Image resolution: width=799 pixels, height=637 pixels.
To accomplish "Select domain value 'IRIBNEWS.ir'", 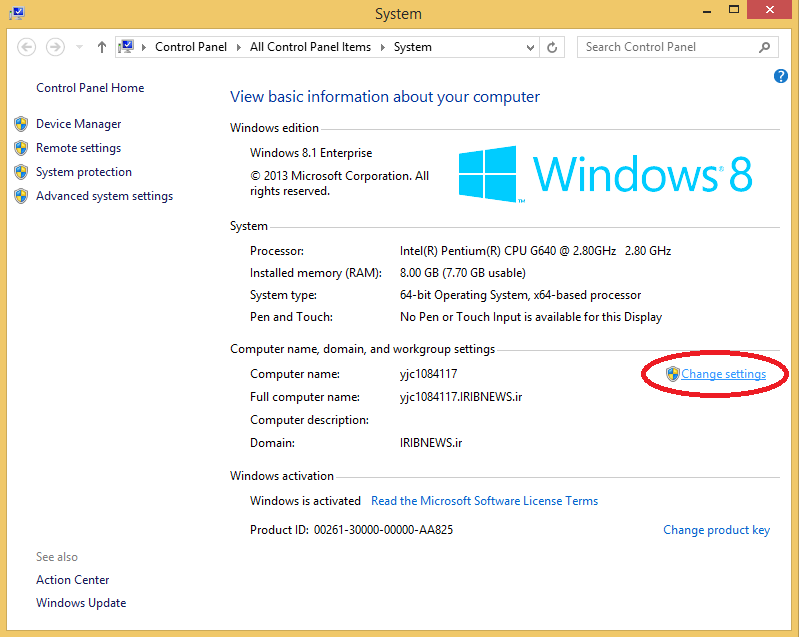I will point(431,443).
